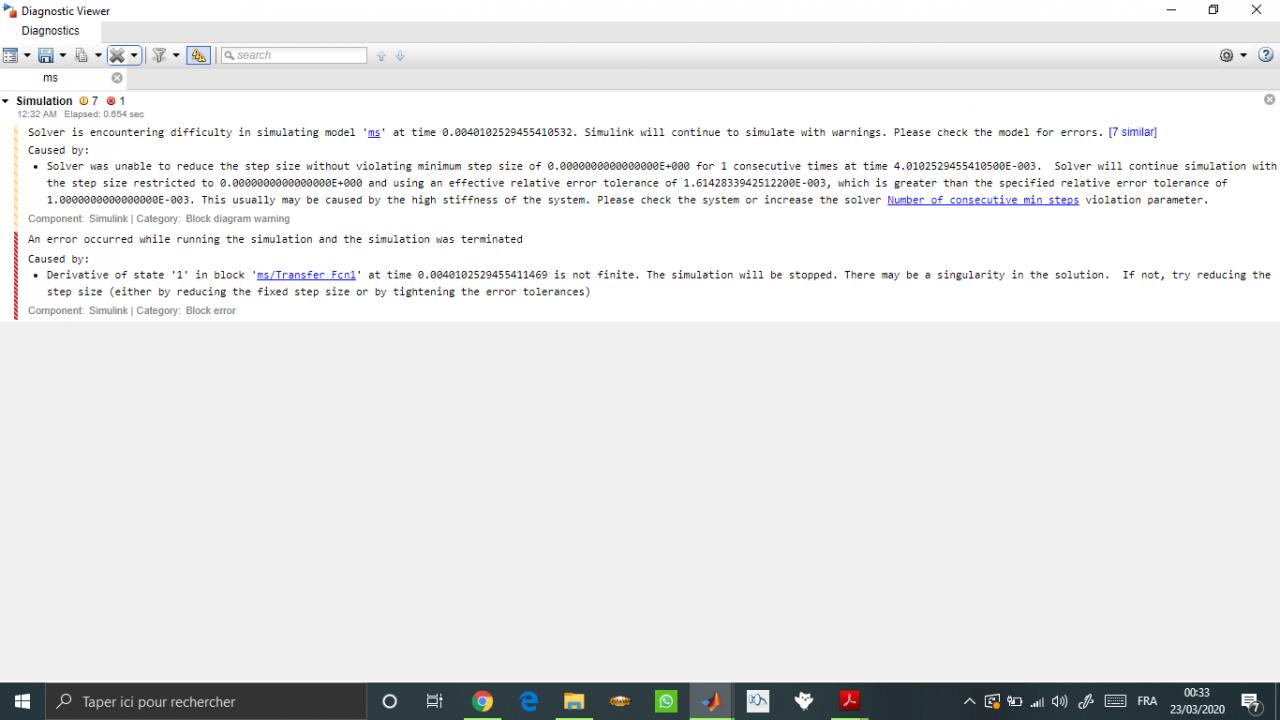Open Adobe Acrobat Reader from the taskbar

(850, 701)
